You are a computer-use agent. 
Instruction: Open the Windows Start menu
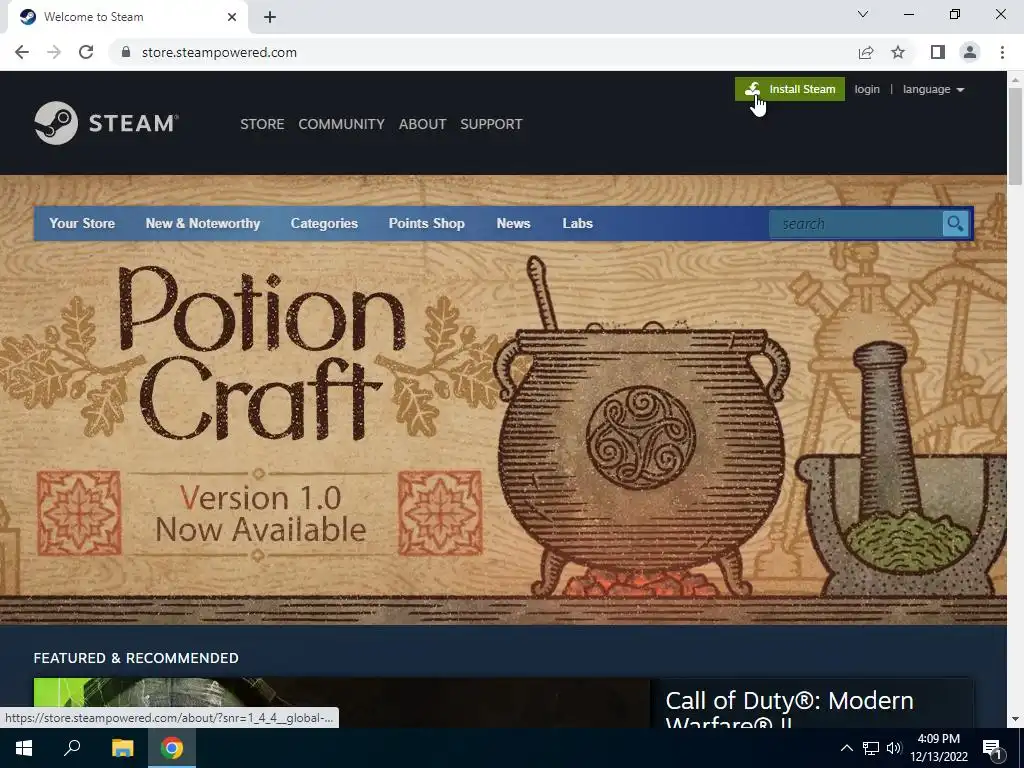[24, 748]
